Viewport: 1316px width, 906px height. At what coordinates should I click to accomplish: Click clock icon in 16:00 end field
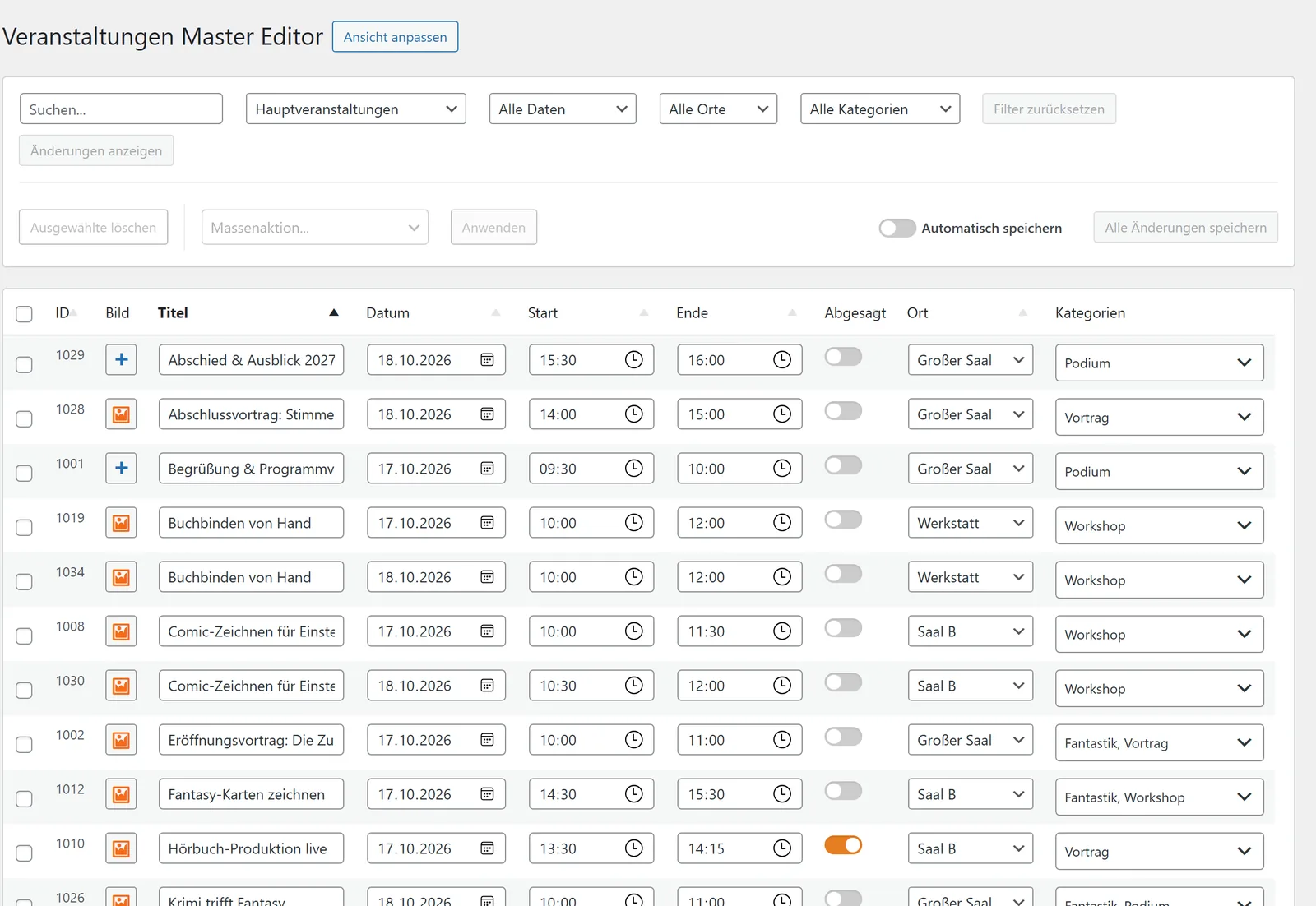click(x=782, y=359)
